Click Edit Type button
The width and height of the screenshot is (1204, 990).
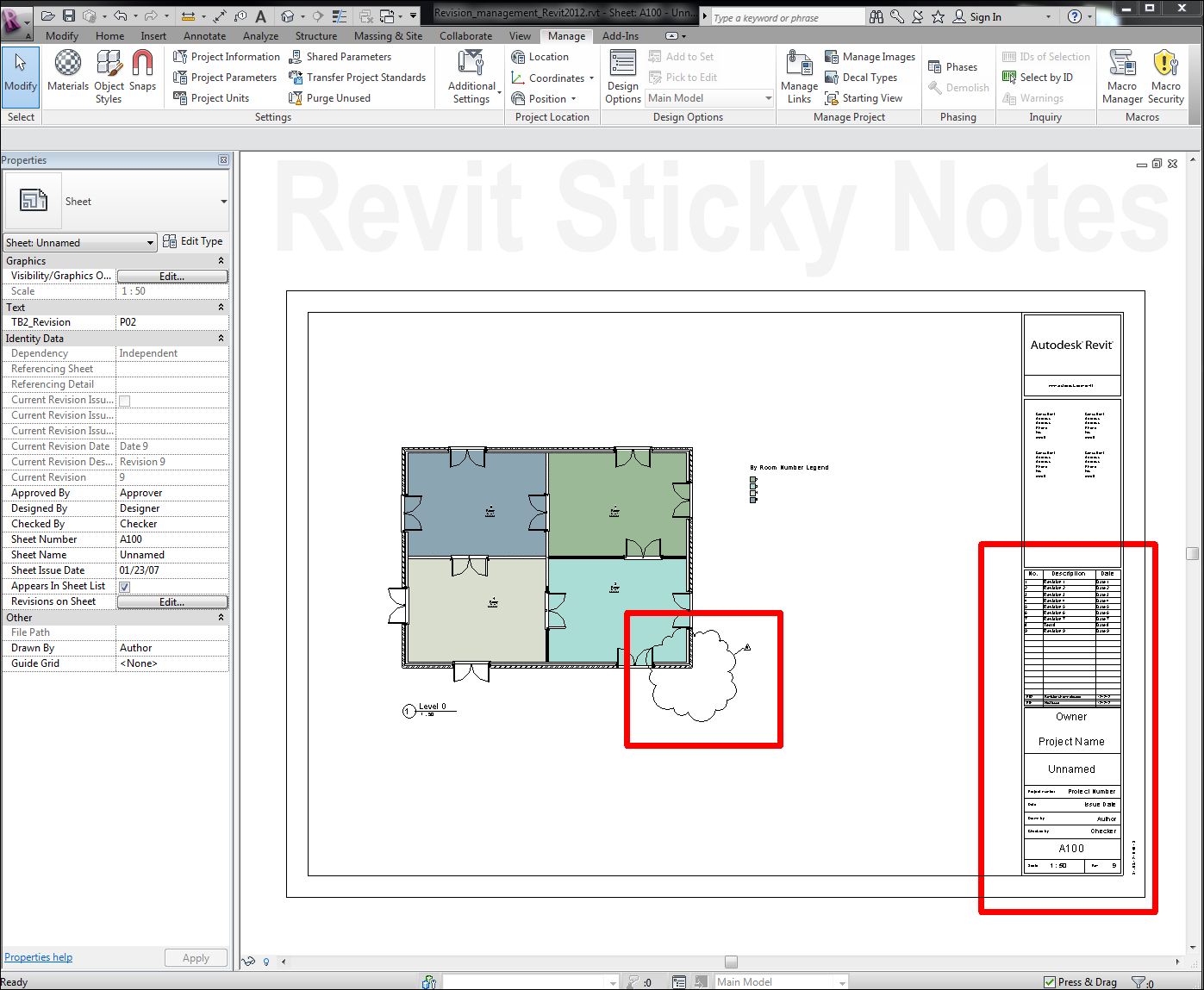[193, 242]
